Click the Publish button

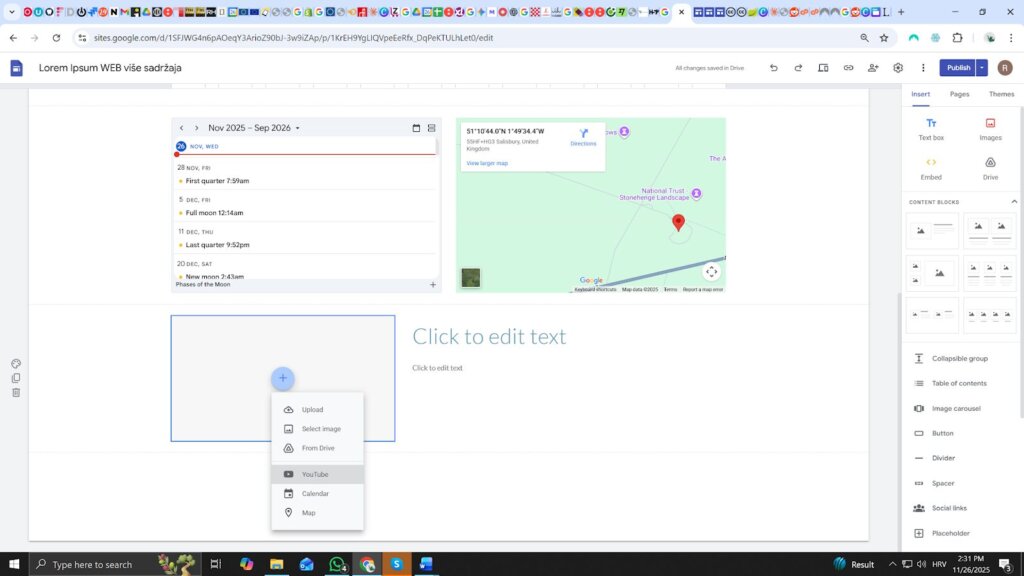(x=958, y=68)
